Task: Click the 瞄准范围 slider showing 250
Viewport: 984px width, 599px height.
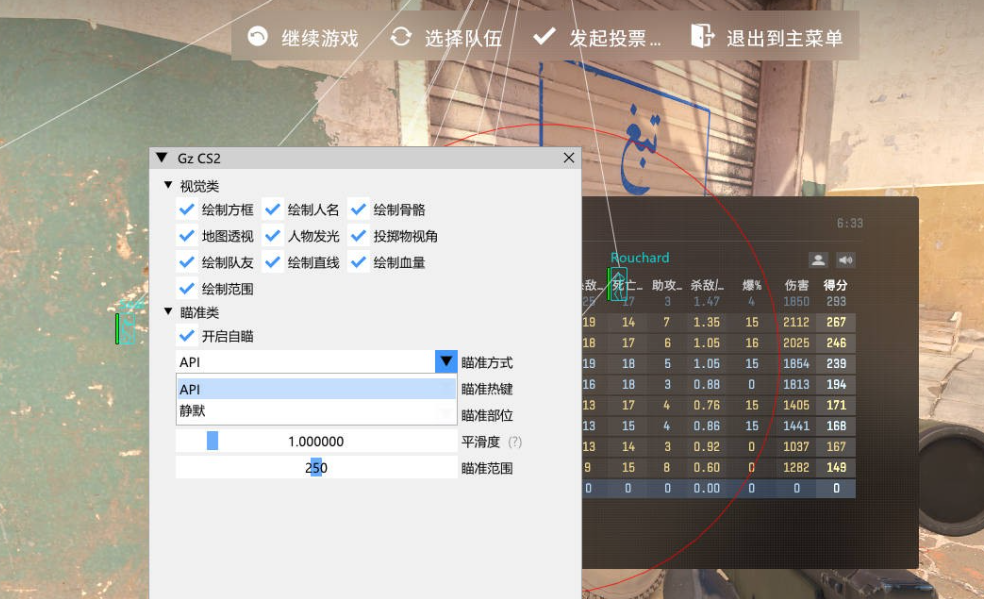Action: (316, 467)
